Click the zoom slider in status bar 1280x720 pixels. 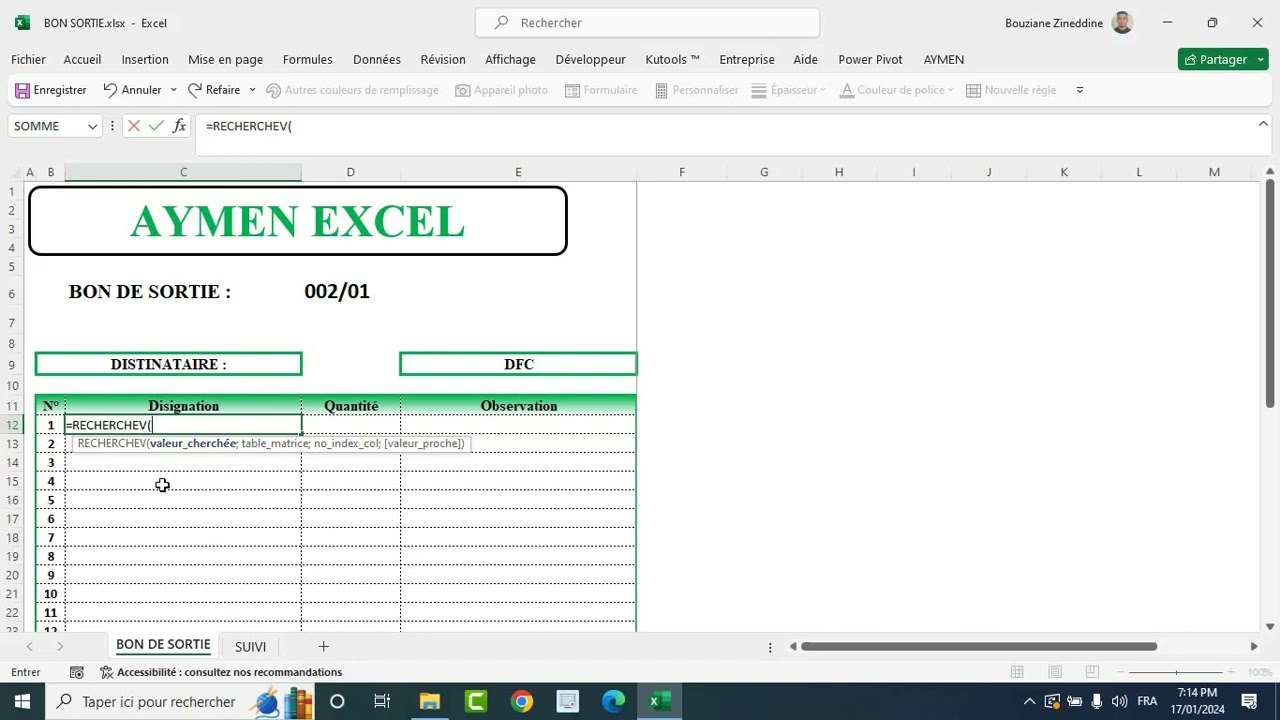[1176, 672]
